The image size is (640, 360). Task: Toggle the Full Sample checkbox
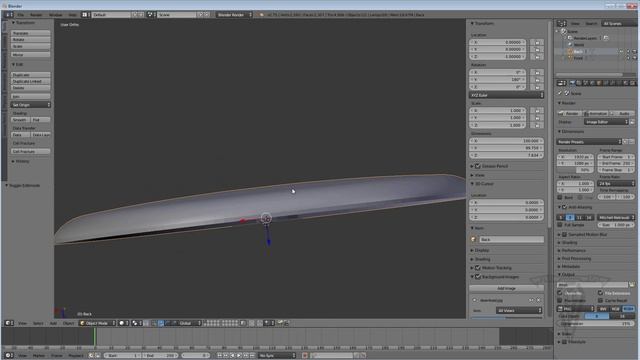point(560,225)
